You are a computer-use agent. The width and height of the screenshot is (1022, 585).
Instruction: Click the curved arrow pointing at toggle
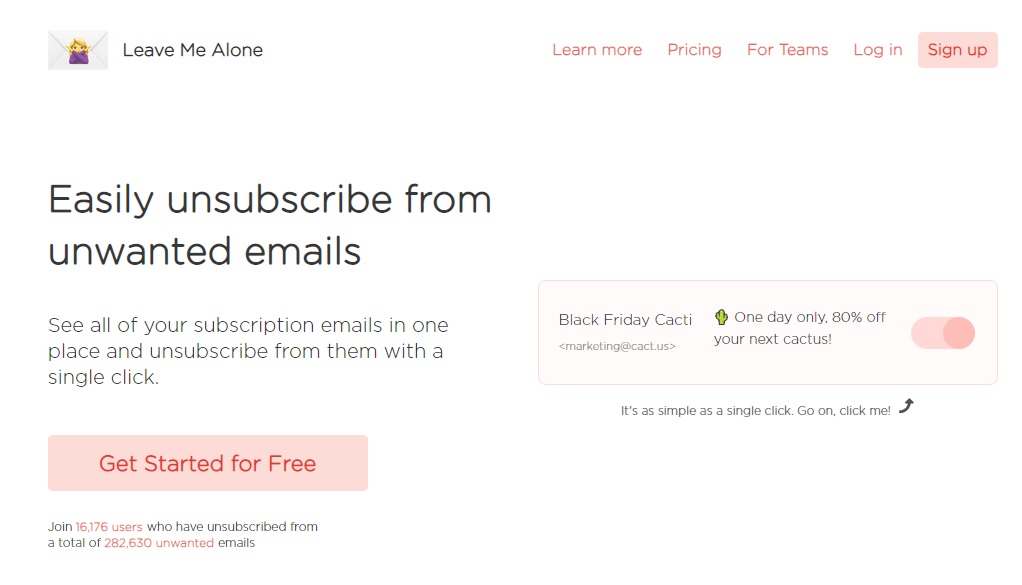click(906, 406)
